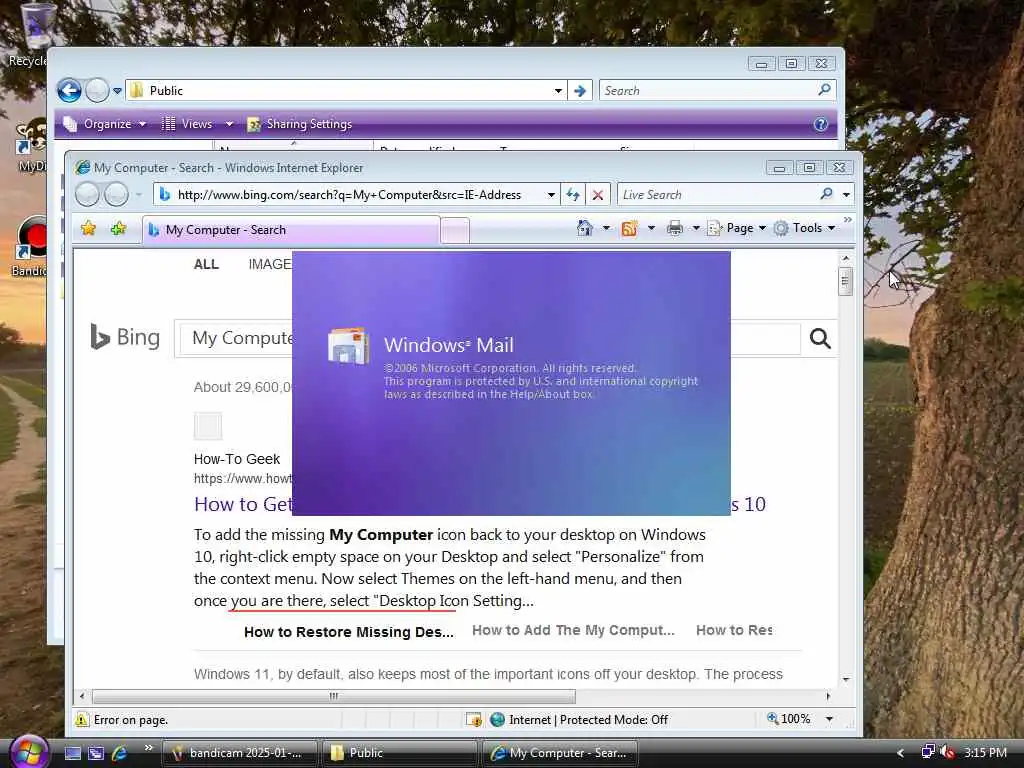The width and height of the screenshot is (1024, 768).
Task: Select the ALL tab on Bing results
Action: [x=206, y=264]
